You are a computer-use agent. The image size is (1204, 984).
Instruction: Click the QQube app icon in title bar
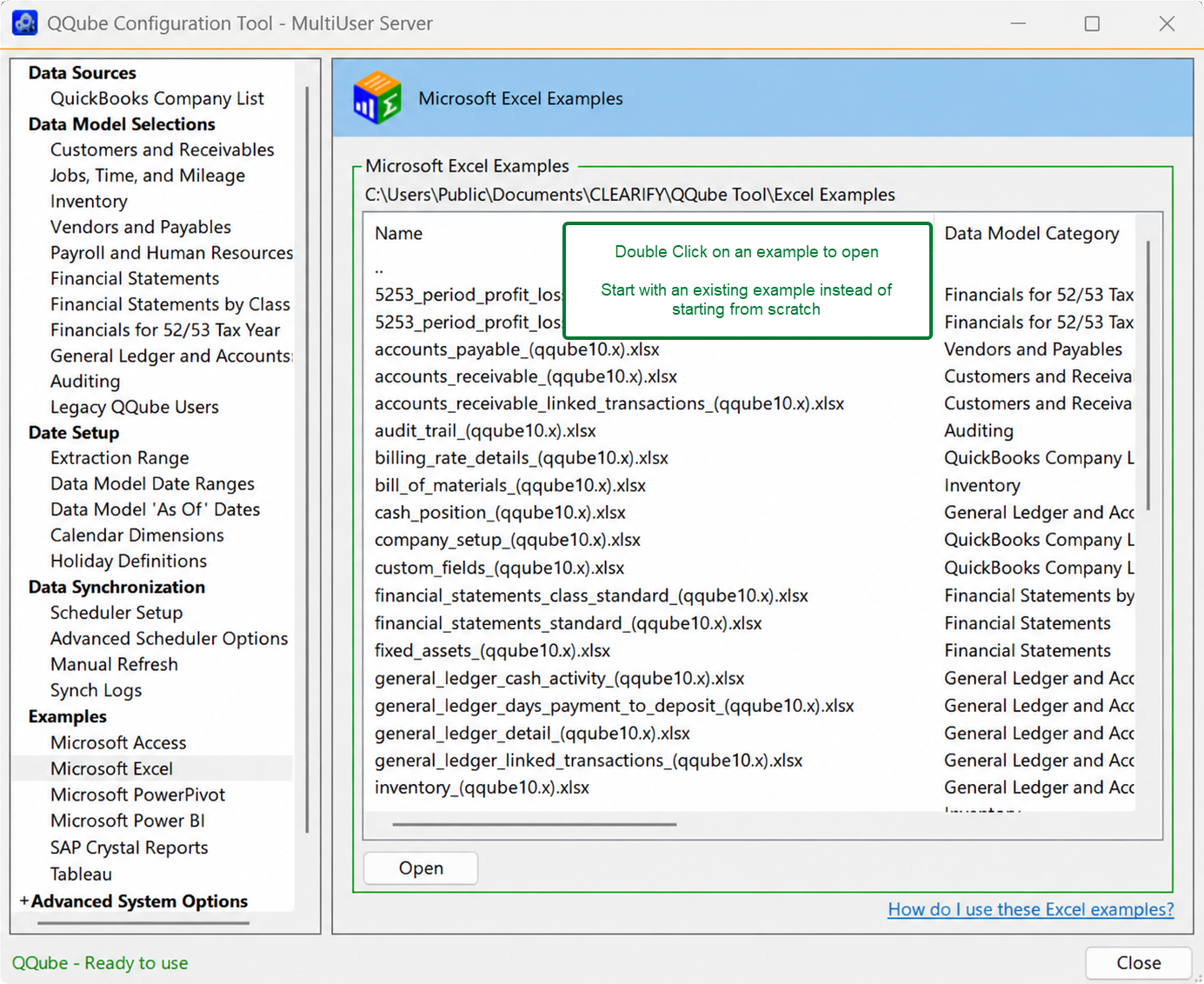[x=24, y=23]
